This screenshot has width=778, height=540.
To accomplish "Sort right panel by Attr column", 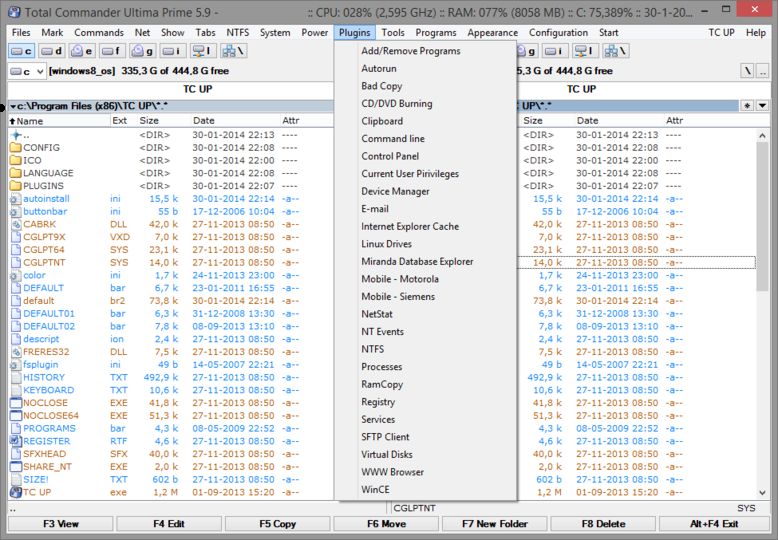I will pyautogui.click(x=714, y=121).
